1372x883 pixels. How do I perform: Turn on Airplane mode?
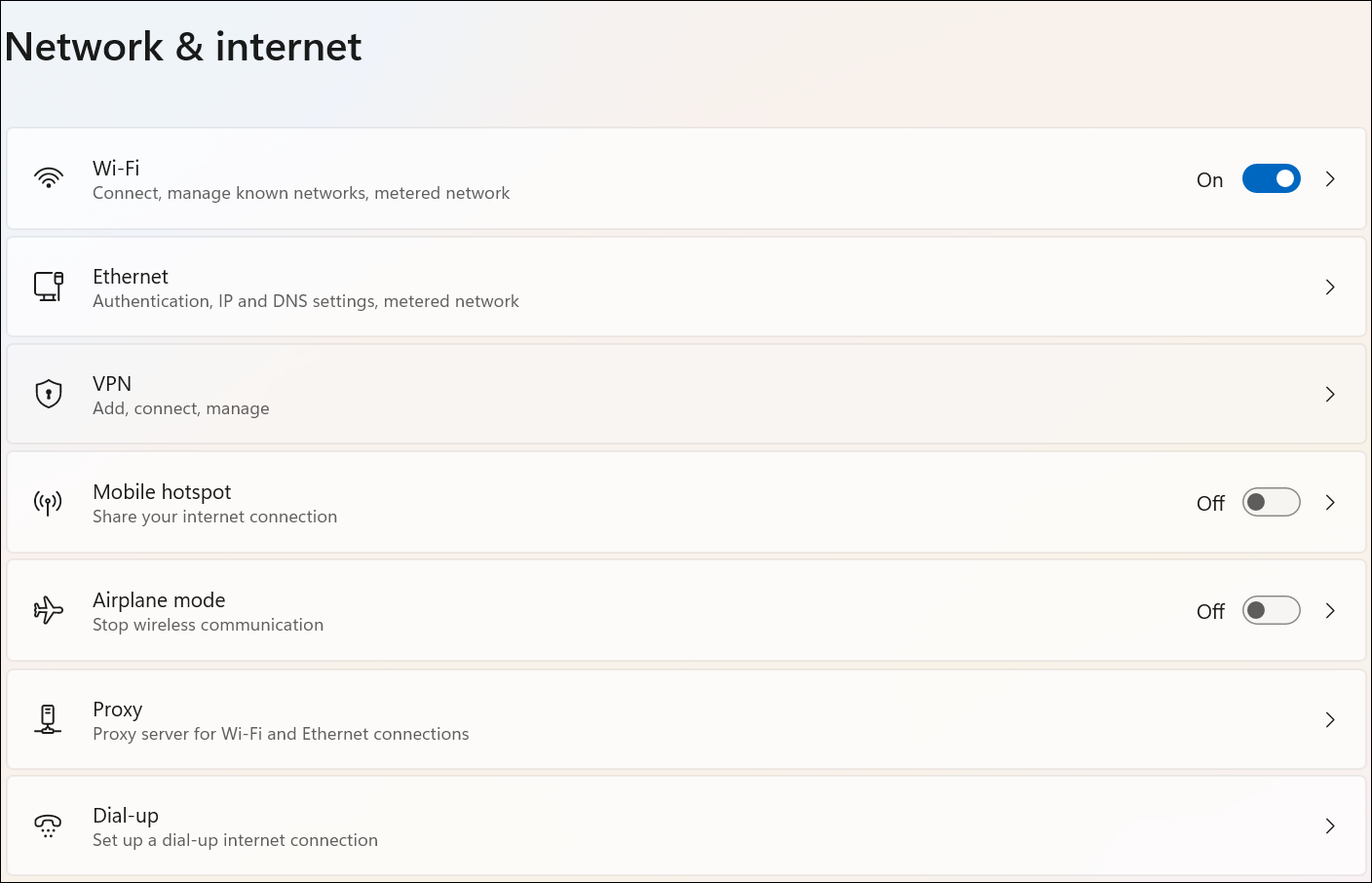1271,610
